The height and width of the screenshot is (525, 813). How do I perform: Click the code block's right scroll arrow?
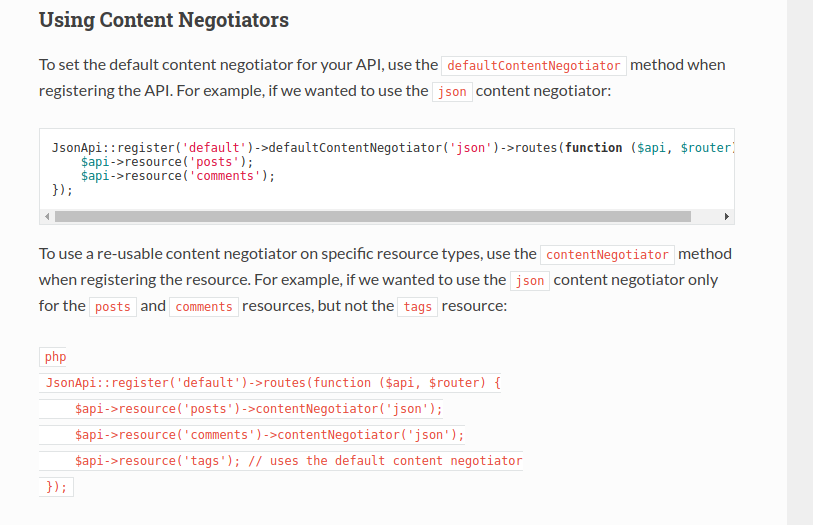tap(726, 217)
